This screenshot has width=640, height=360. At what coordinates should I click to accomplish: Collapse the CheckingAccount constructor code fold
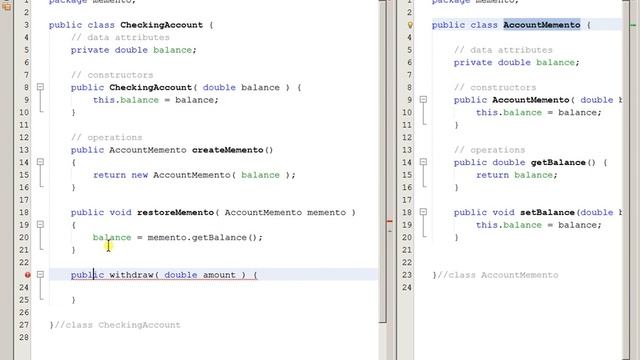[40, 87]
